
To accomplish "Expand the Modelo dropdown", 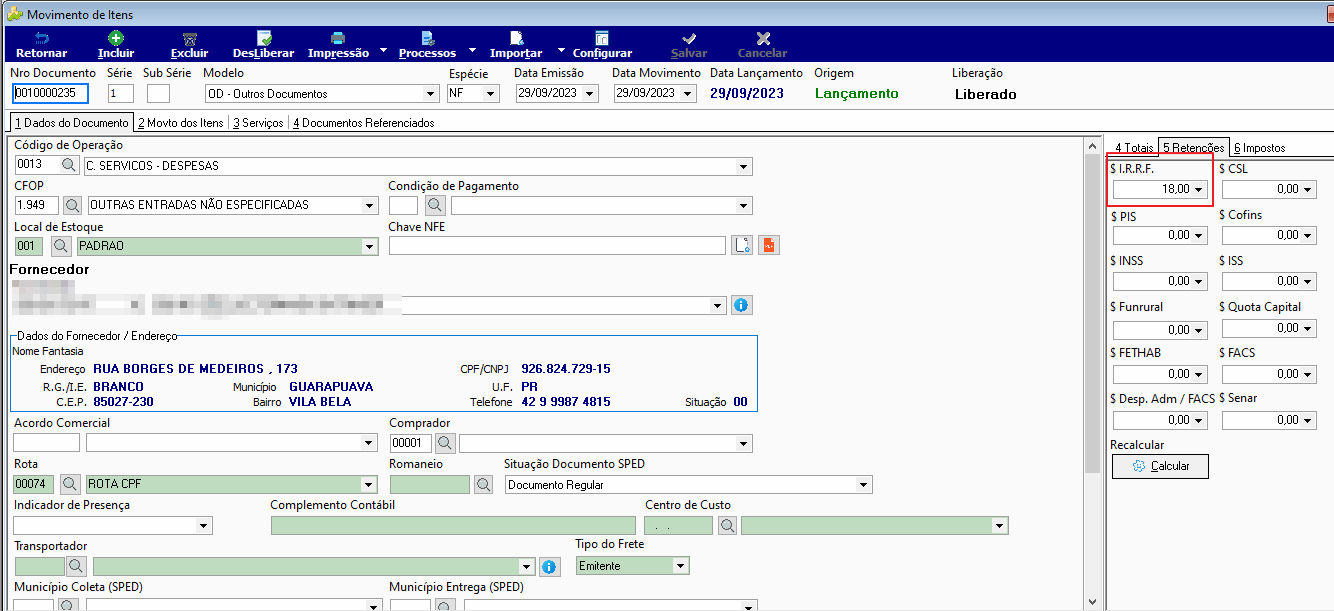I will pyautogui.click(x=431, y=94).
